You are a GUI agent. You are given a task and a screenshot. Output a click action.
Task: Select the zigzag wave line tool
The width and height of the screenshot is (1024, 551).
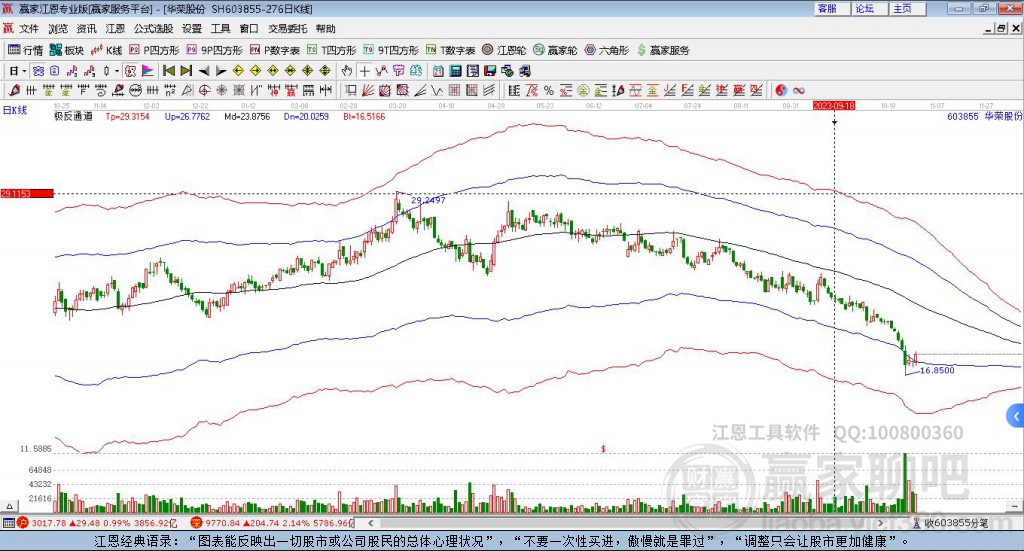438,90
